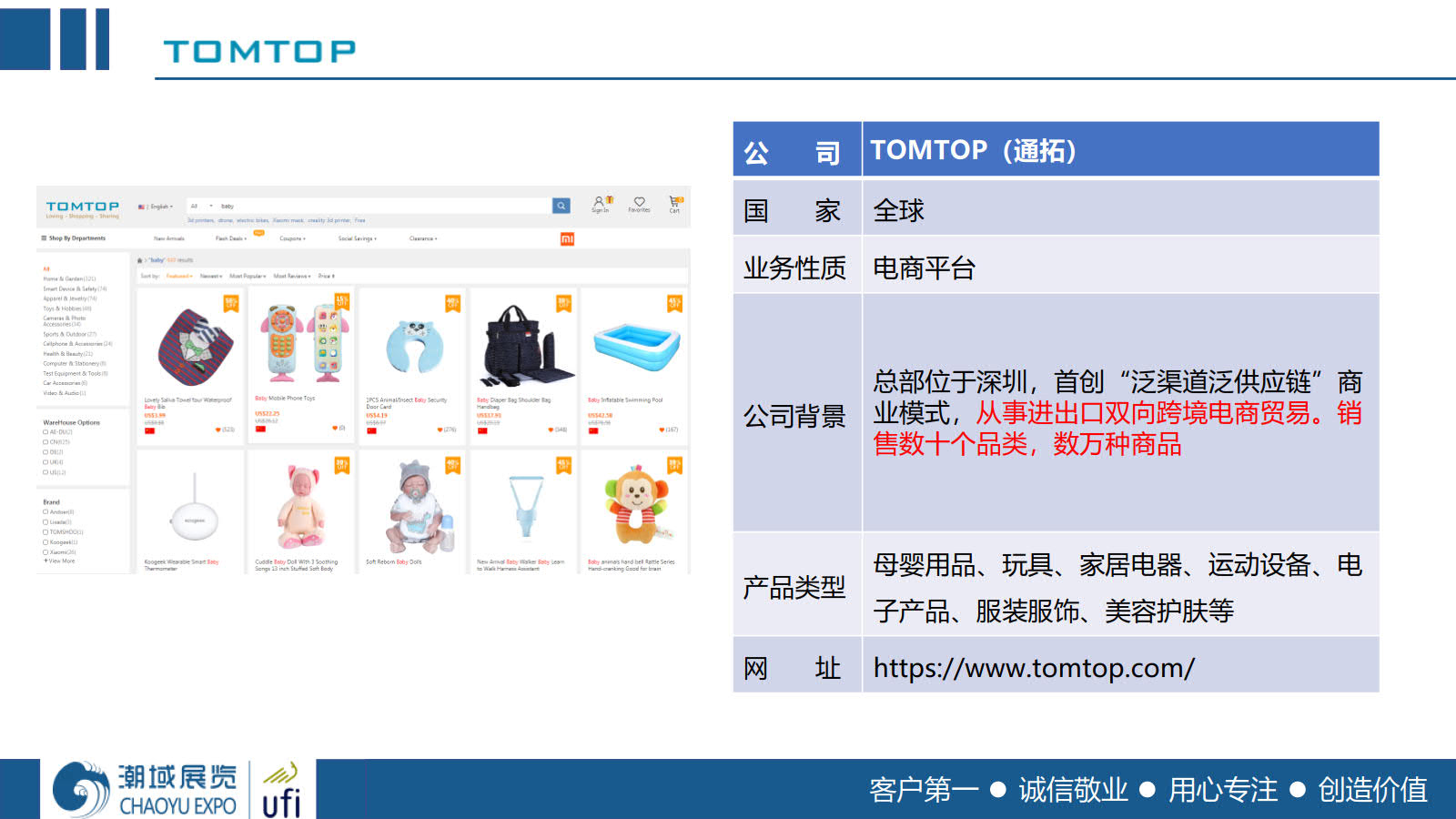Click the home icon in breadcrumb
1456x819 pixels.
[140, 260]
